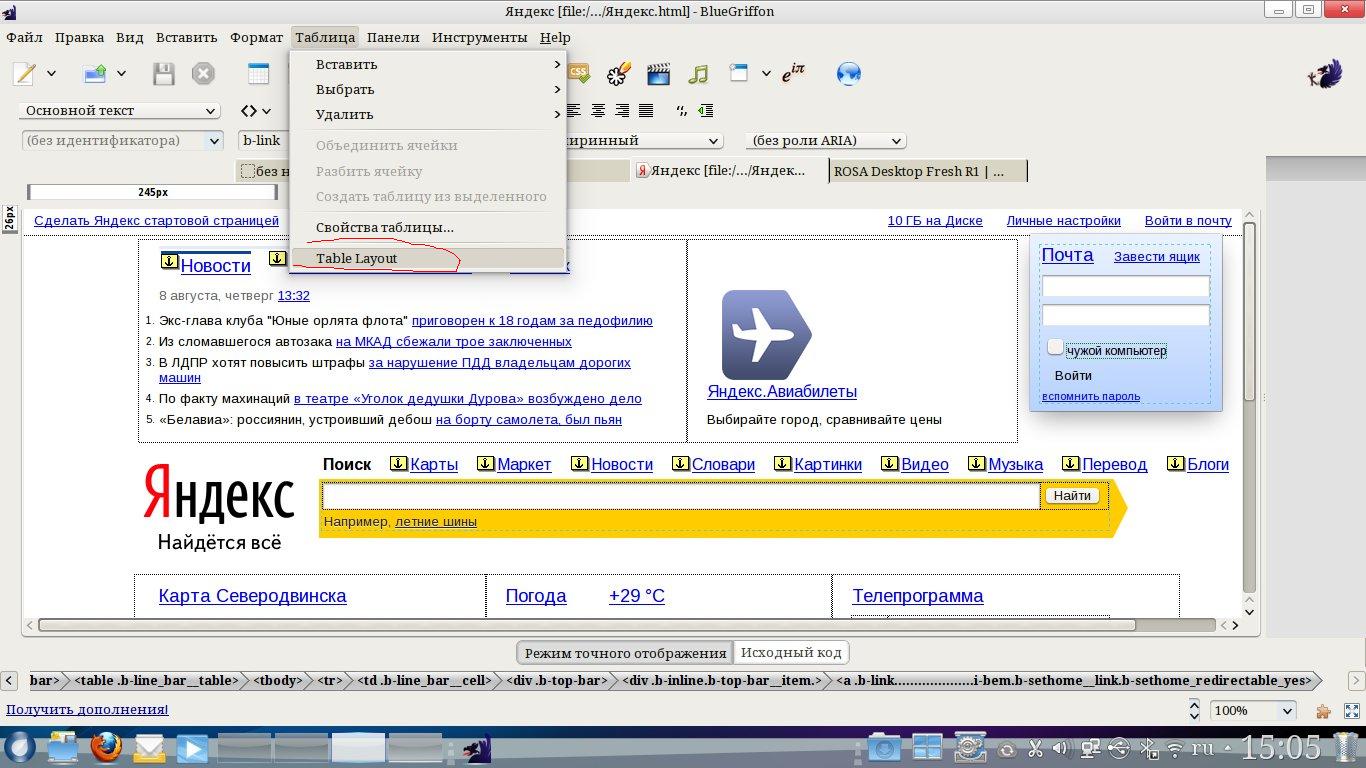Click the Insert audio music note icon
This screenshot has height=768, width=1366.
pos(698,74)
